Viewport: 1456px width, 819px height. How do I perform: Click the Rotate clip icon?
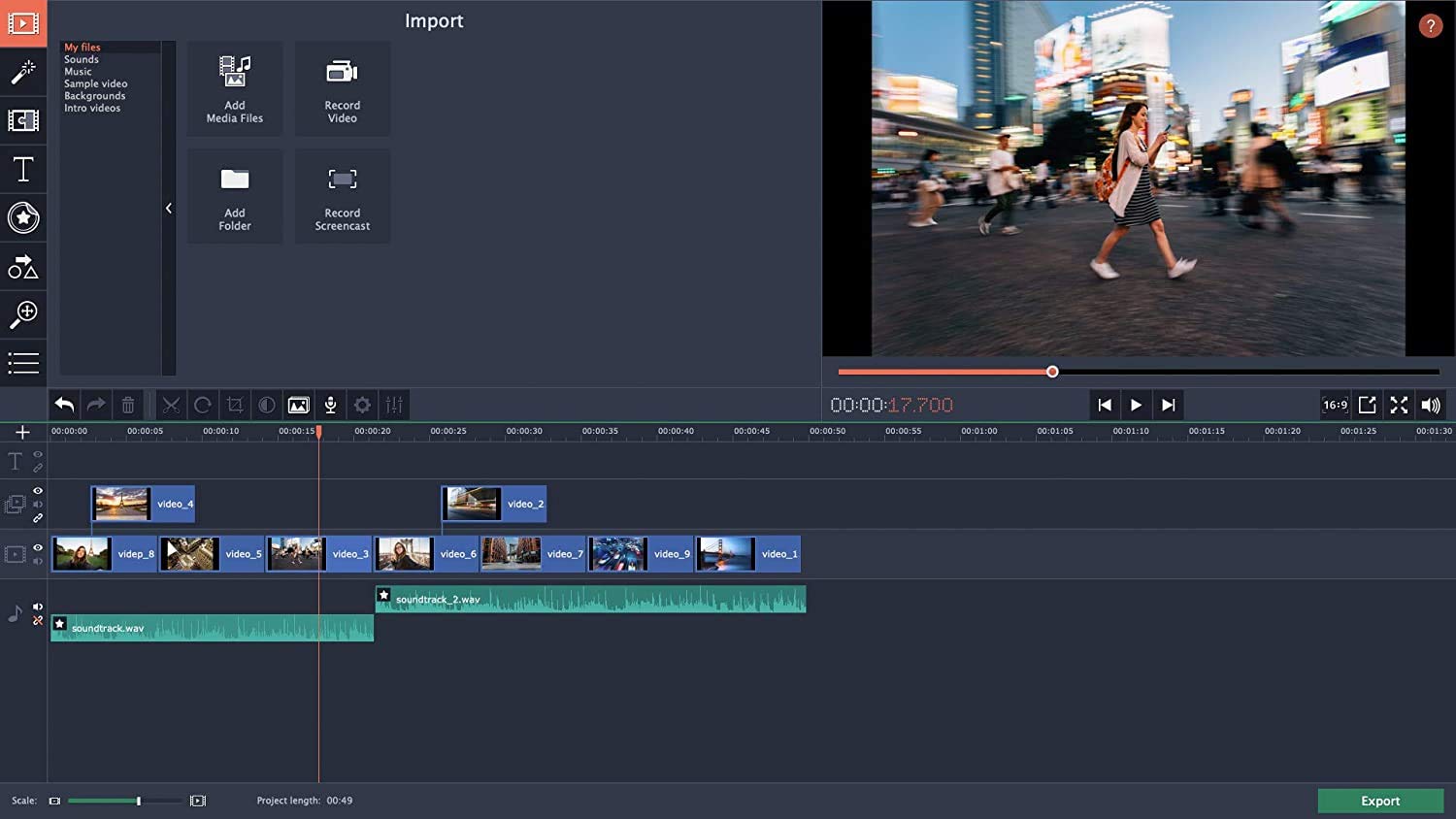click(203, 405)
